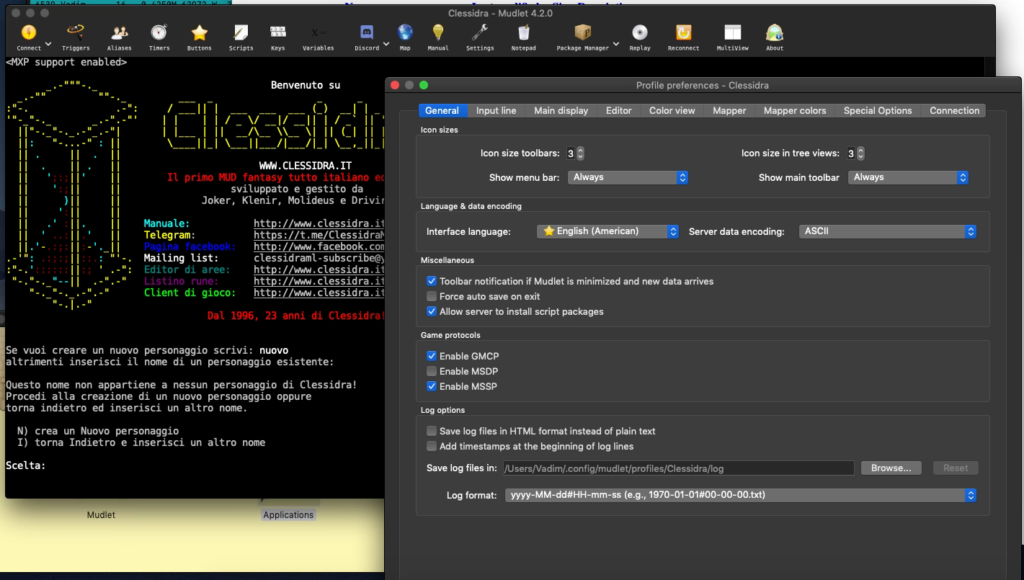Click the WWW.CLESSIDRA.IT text in output
Screen dimensions: 1024x580
(x=305, y=166)
